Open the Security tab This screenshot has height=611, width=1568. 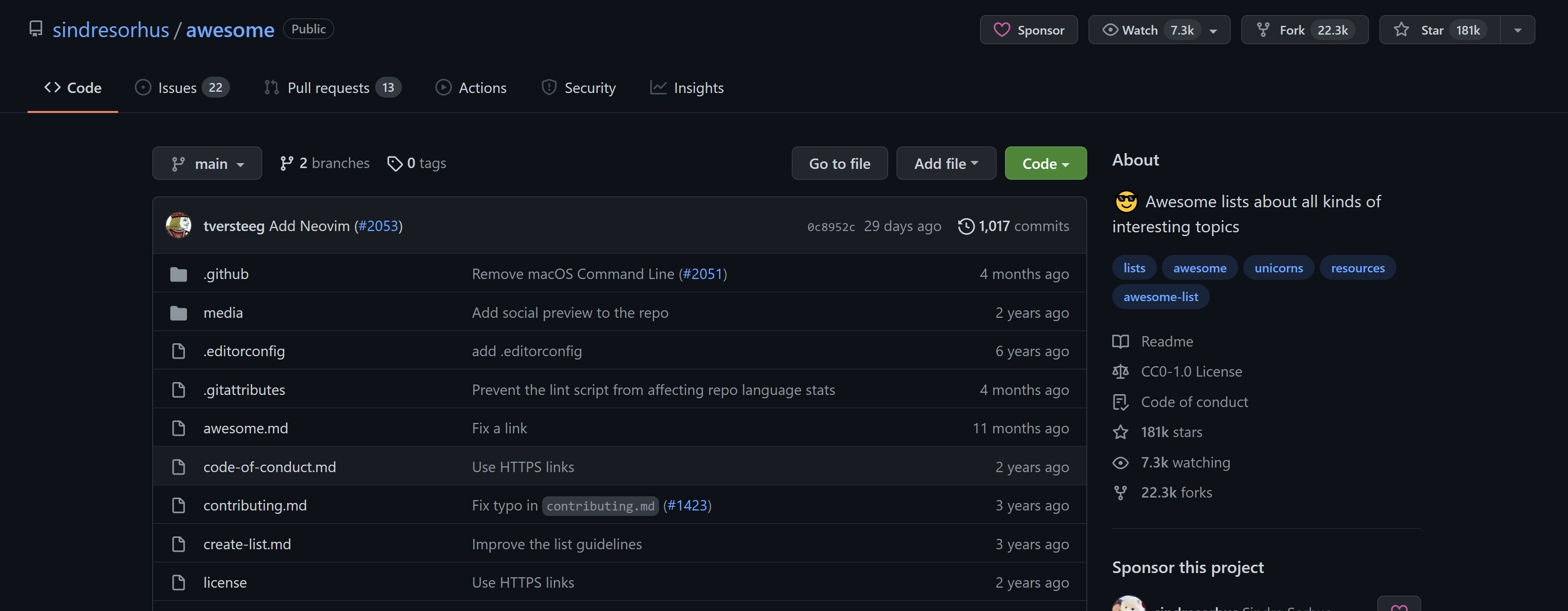tap(578, 88)
